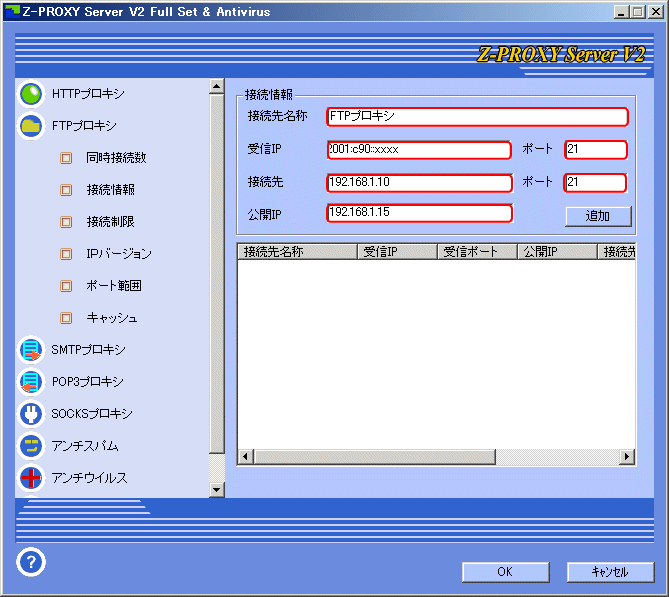Select the HTTPプロキシ label
This screenshot has height=597, width=669.
point(88,94)
